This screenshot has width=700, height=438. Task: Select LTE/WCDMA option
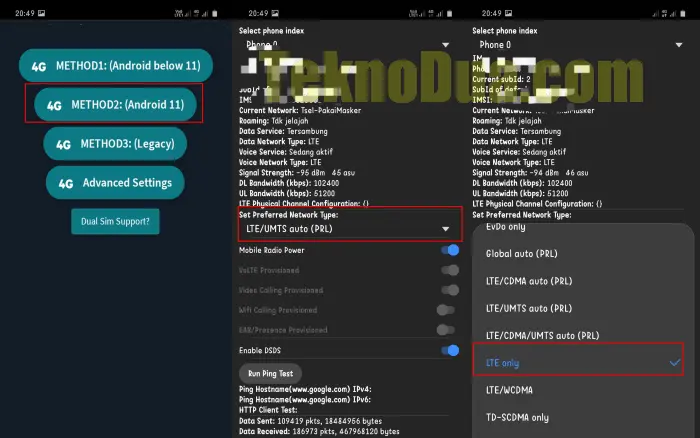pyautogui.click(x=509, y=390)
